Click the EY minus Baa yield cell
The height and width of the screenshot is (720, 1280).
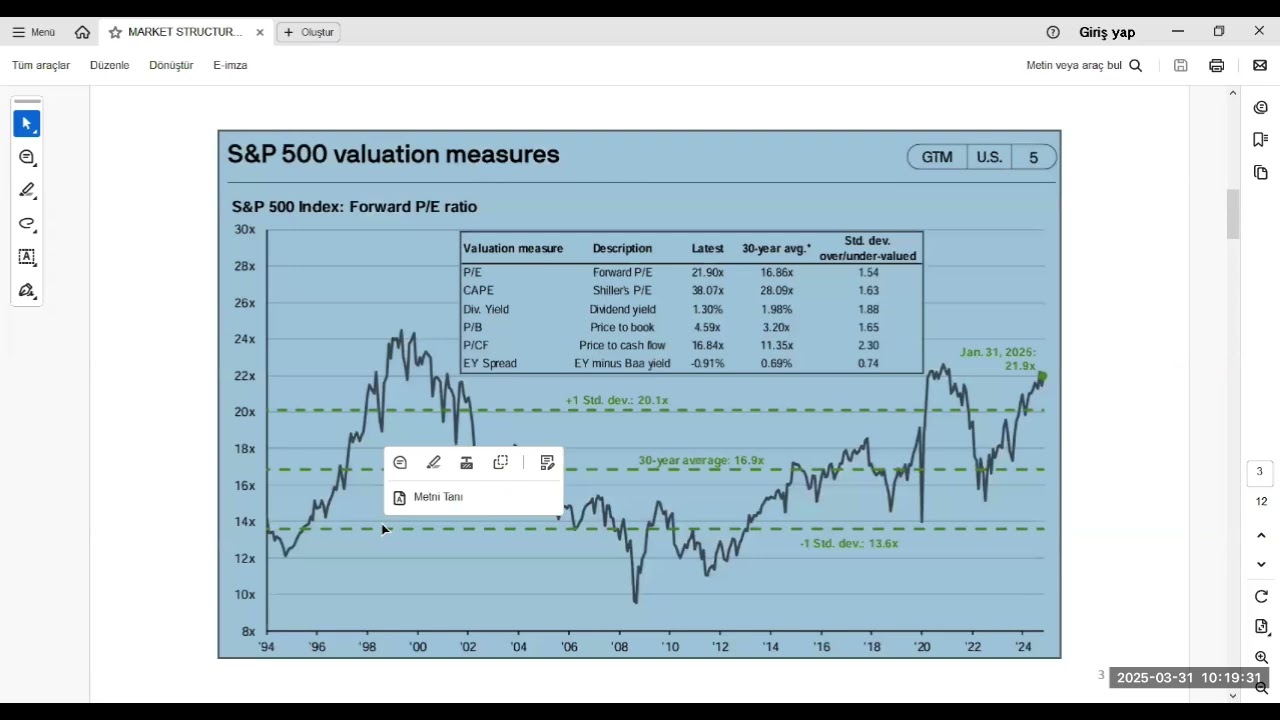[x=622, y=364]
